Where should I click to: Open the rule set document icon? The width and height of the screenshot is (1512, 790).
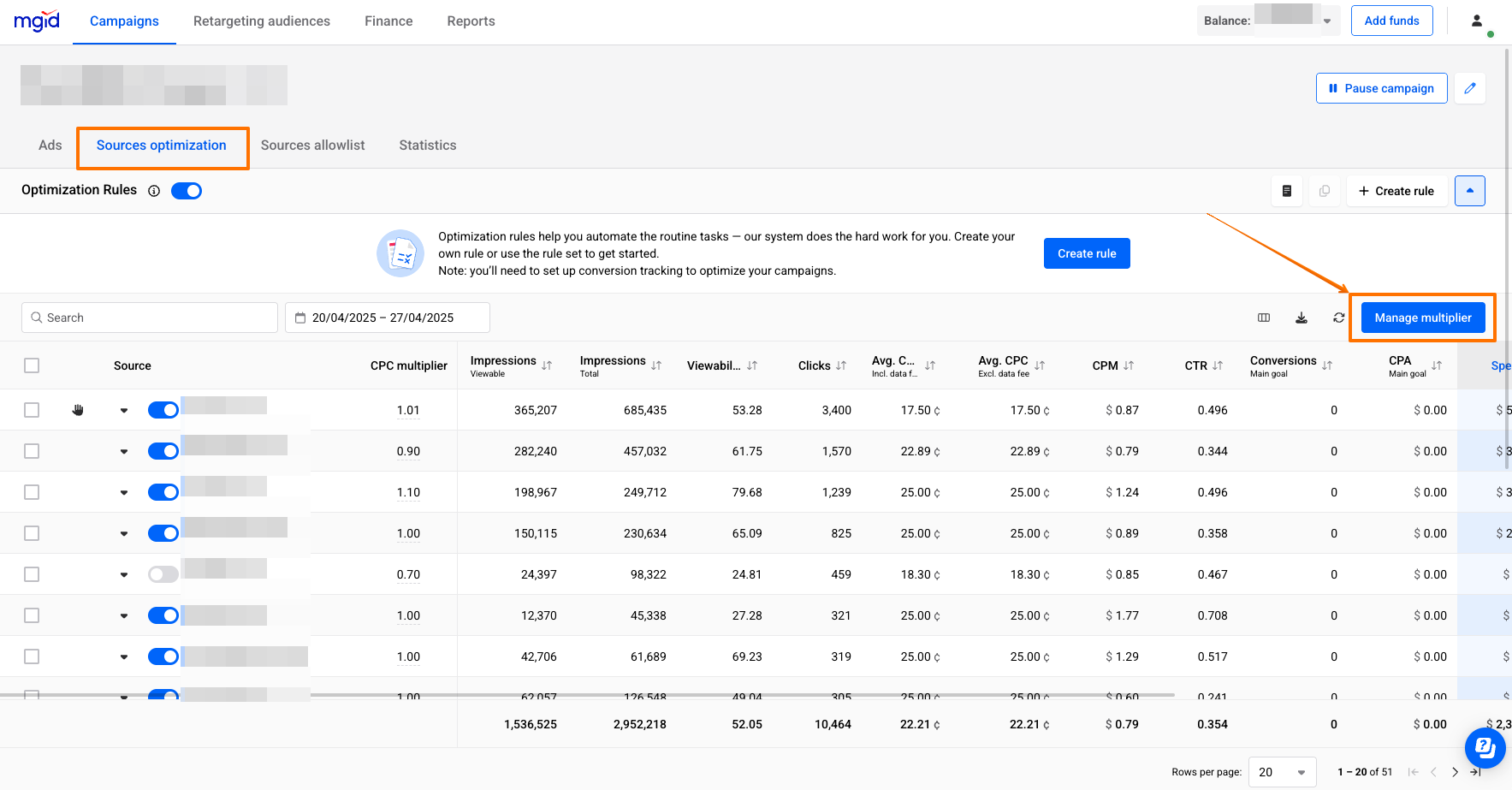1286,191
